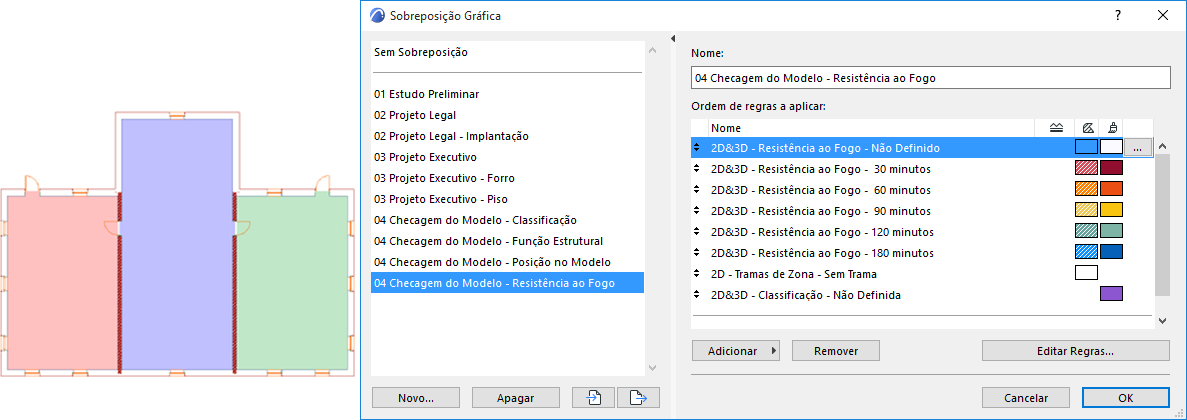Click the Nome text field

[930, 78]
